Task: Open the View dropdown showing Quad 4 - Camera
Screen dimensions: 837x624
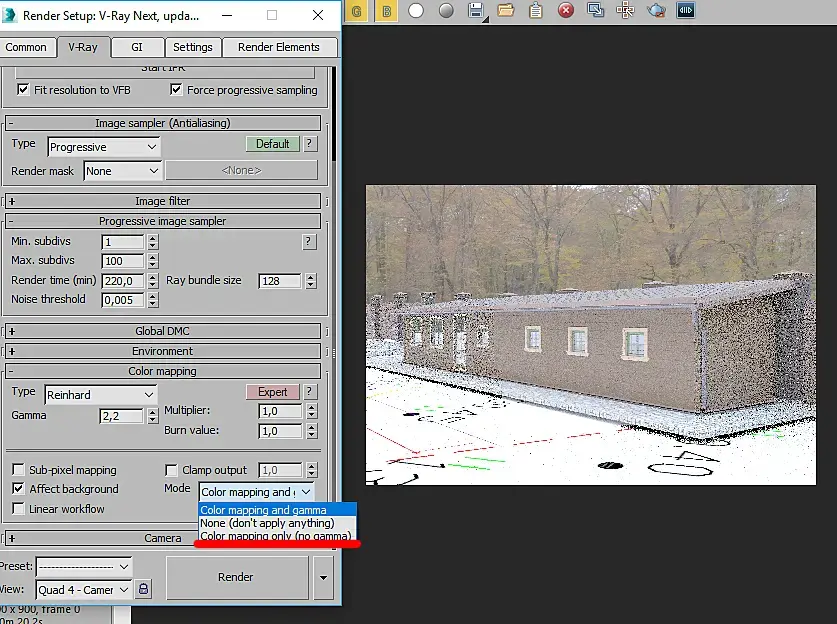Action: (84, 590)
